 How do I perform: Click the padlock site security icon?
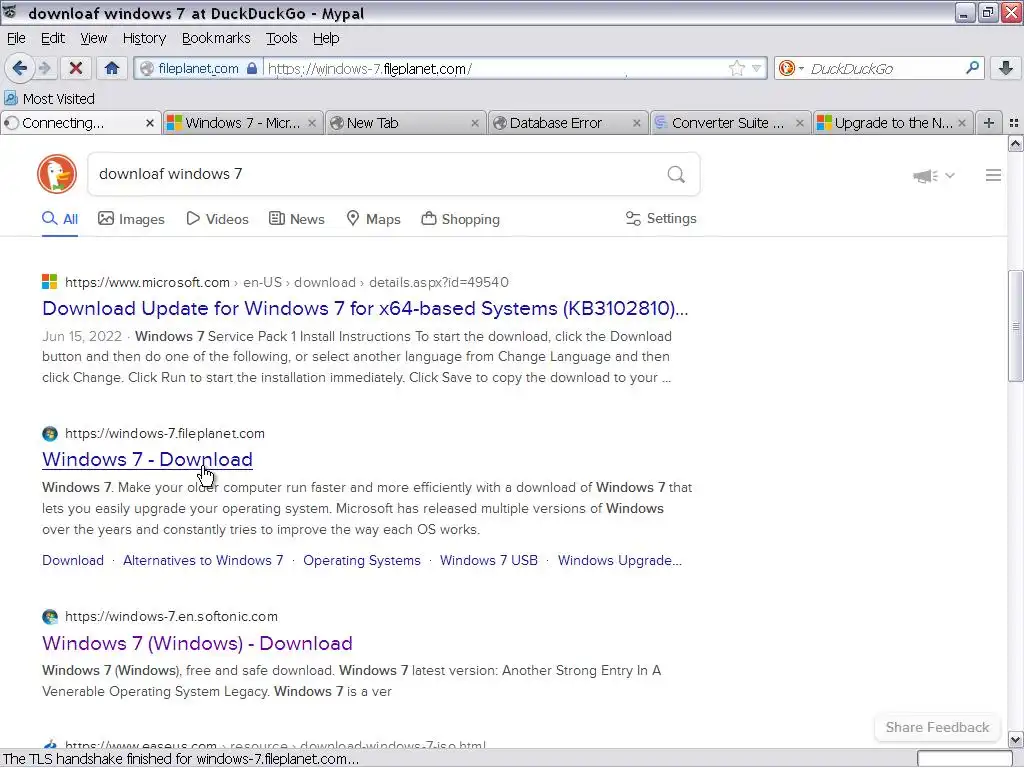click(251, 68)
